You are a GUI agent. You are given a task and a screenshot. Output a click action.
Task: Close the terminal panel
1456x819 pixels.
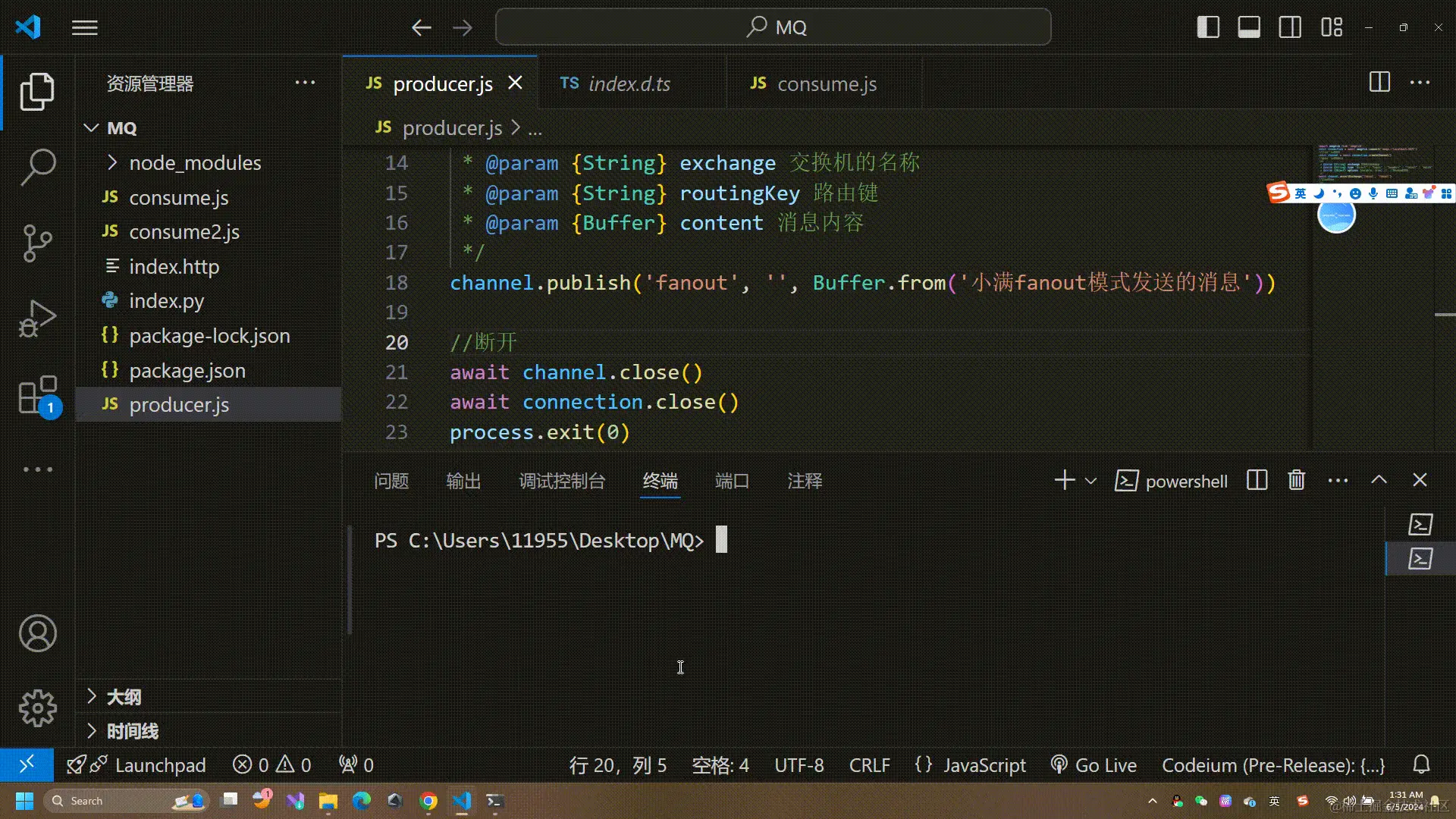point(1420,480)
